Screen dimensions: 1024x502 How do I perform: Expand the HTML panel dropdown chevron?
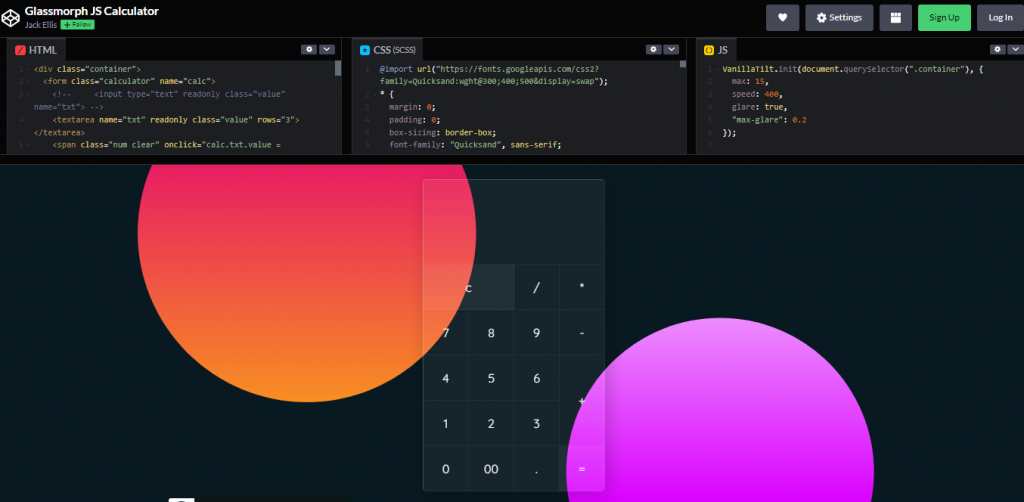(327, 49)
